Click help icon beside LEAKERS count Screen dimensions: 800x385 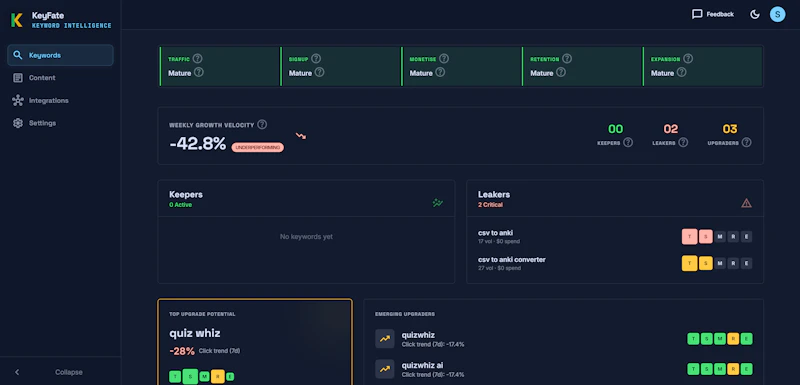coord(683,143)
